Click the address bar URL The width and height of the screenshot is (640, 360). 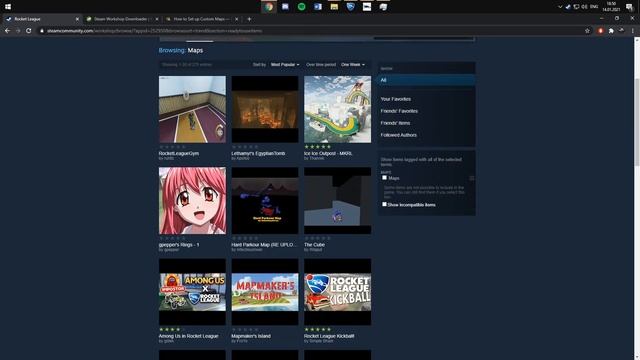(x=154, y=31)
